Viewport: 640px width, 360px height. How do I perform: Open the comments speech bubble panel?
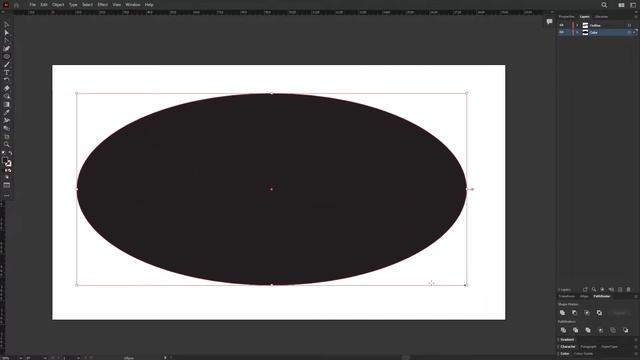[549, 21]
